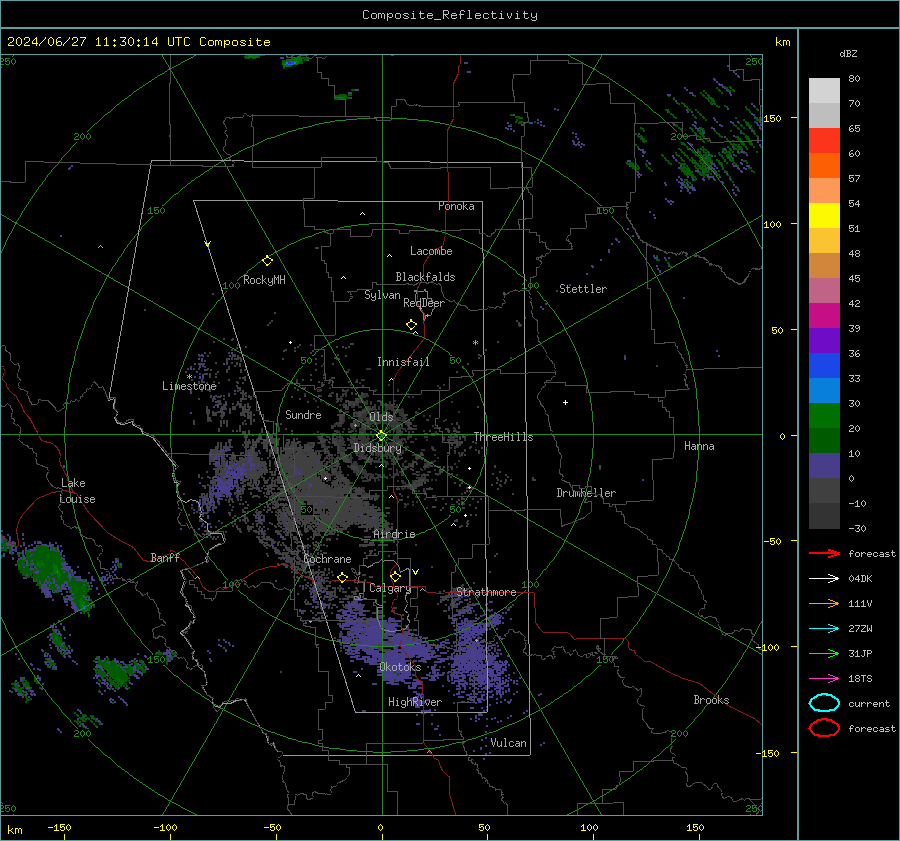Click the Lake Louise label
The height and width of the screenshot is (841, 900).
click(77, 491)
